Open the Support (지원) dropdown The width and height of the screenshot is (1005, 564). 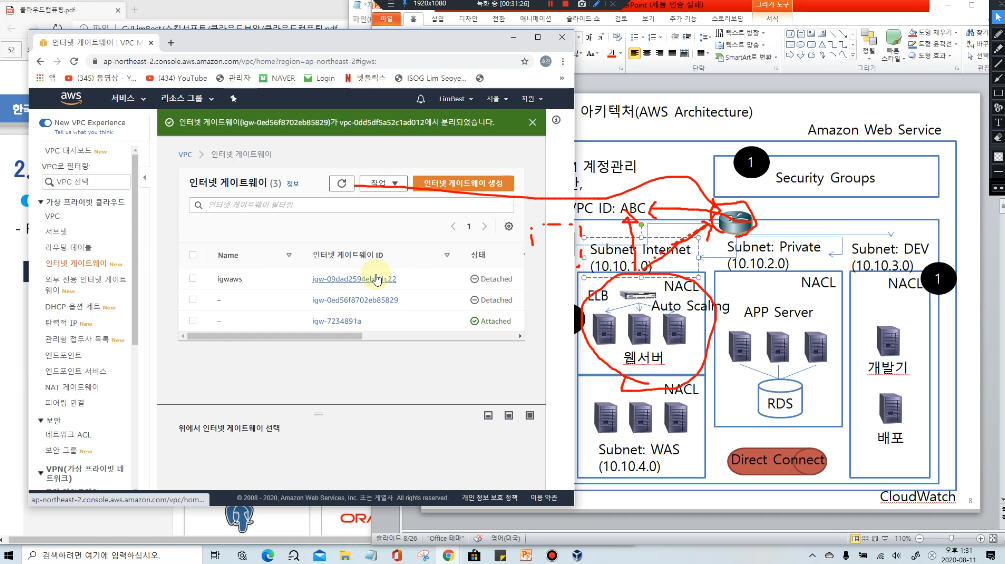532,99
